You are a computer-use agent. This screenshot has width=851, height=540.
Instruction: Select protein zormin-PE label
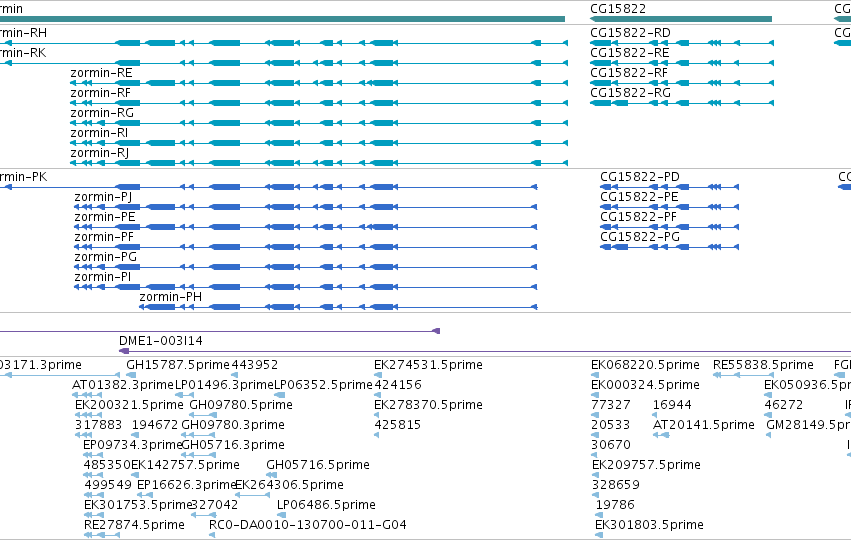point(105,217)
